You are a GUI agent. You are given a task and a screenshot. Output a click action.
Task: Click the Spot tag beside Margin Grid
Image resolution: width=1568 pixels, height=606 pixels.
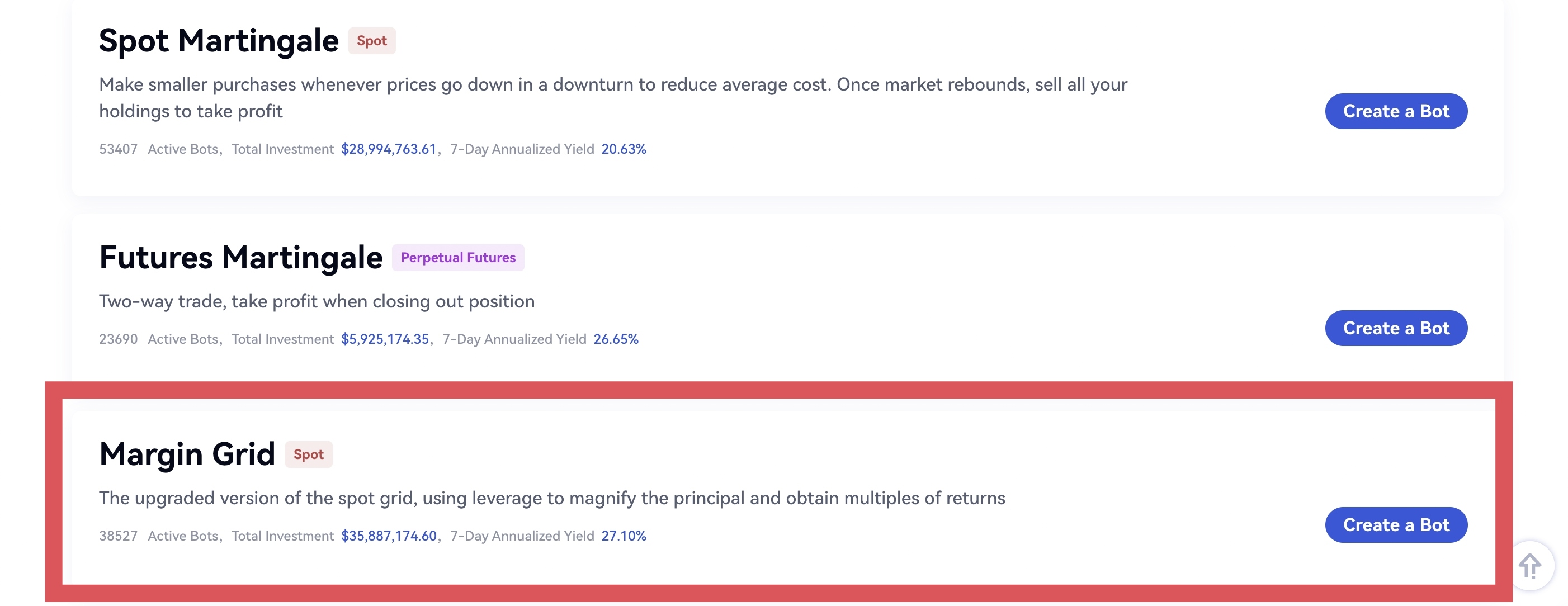308,454
